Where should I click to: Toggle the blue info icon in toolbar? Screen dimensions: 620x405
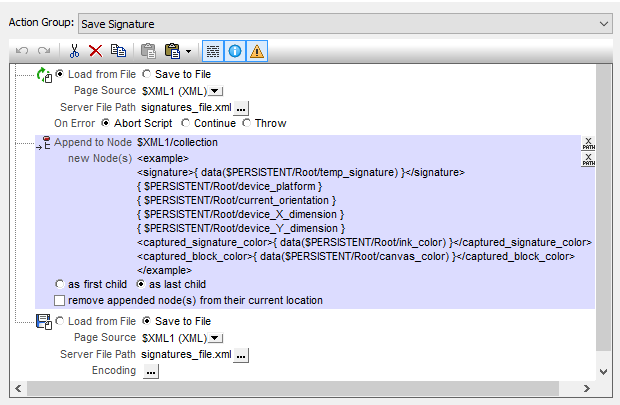(234, 50)
